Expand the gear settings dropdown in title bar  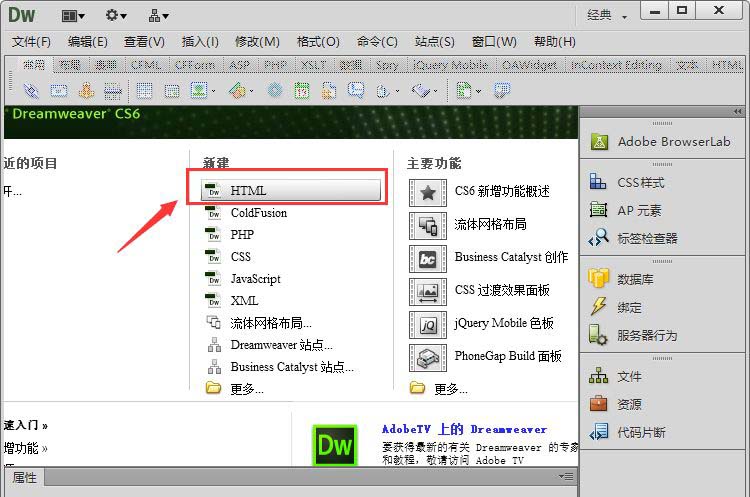click(116, 15)
